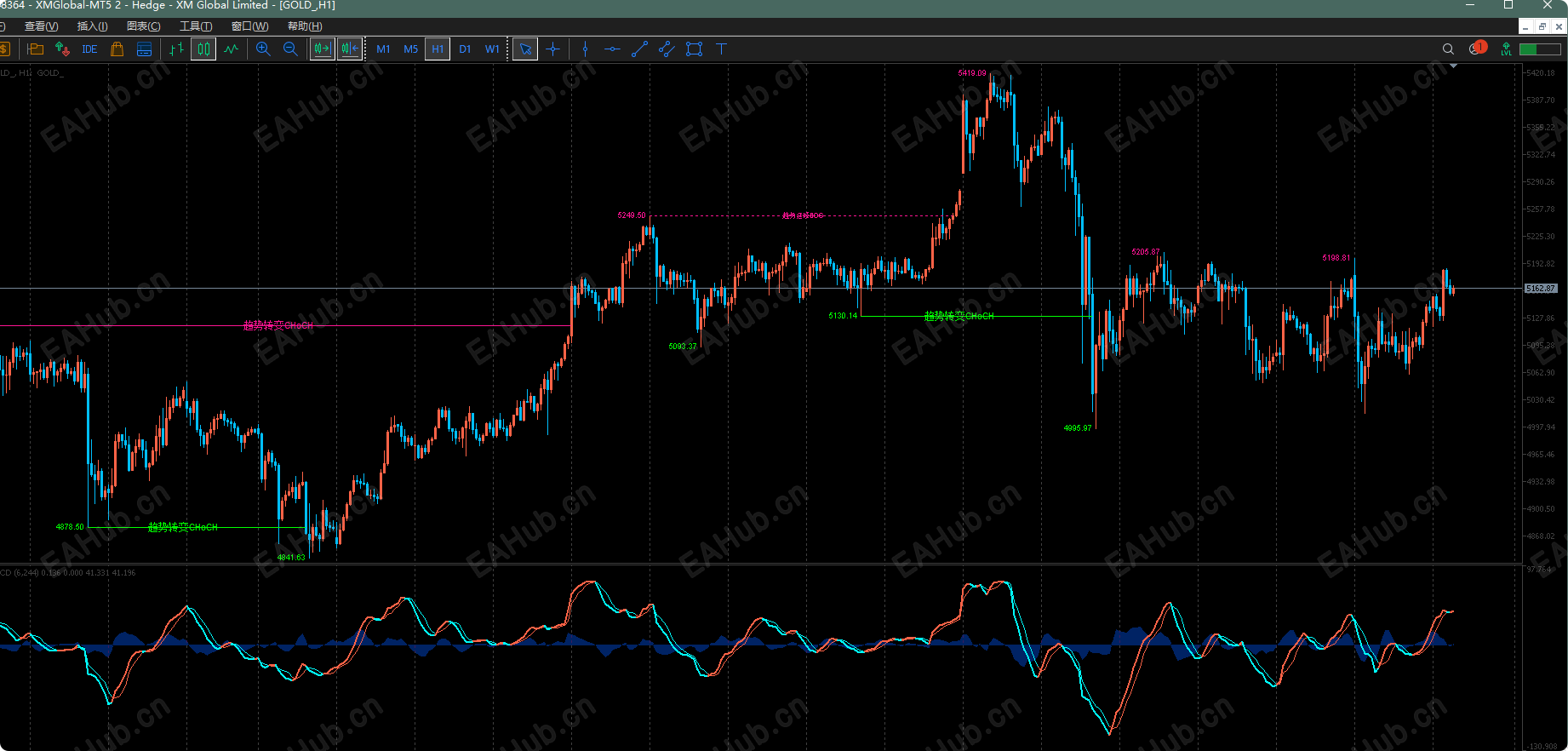
Task: Open the 工具(T) menu
Action: coord(196,26)
